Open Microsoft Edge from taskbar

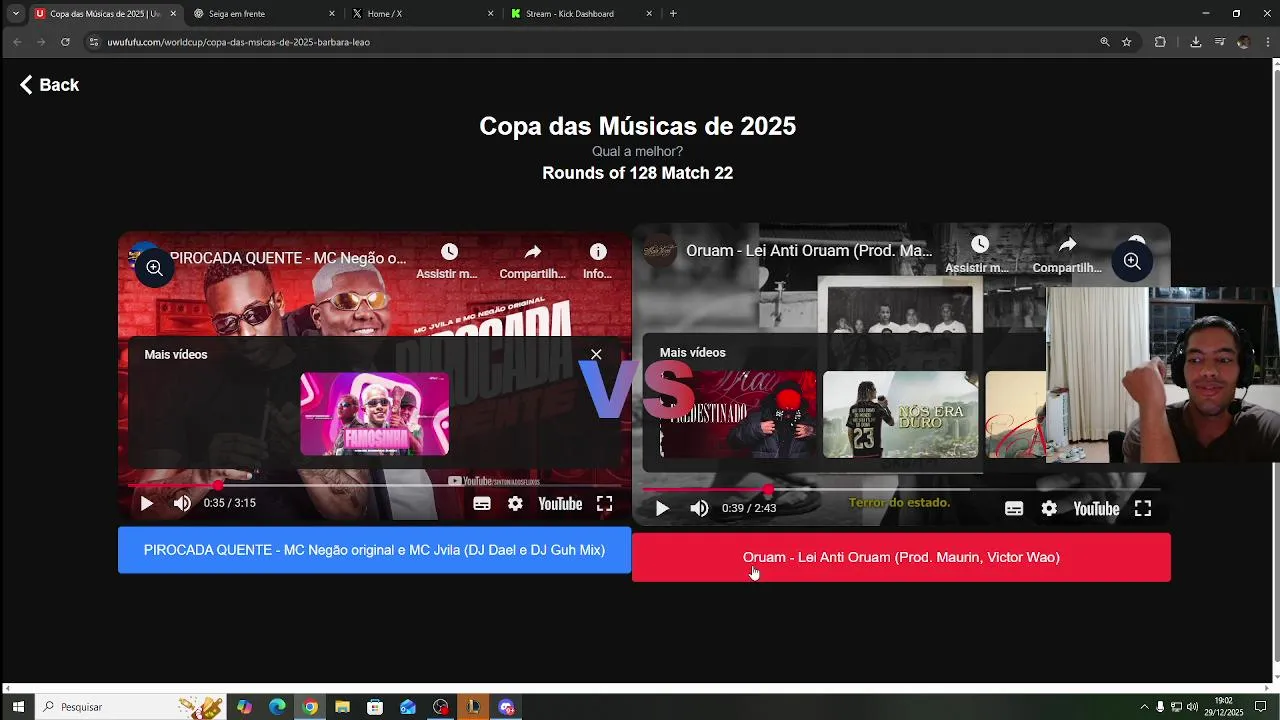pyautogui.click(x=277, y=707)
